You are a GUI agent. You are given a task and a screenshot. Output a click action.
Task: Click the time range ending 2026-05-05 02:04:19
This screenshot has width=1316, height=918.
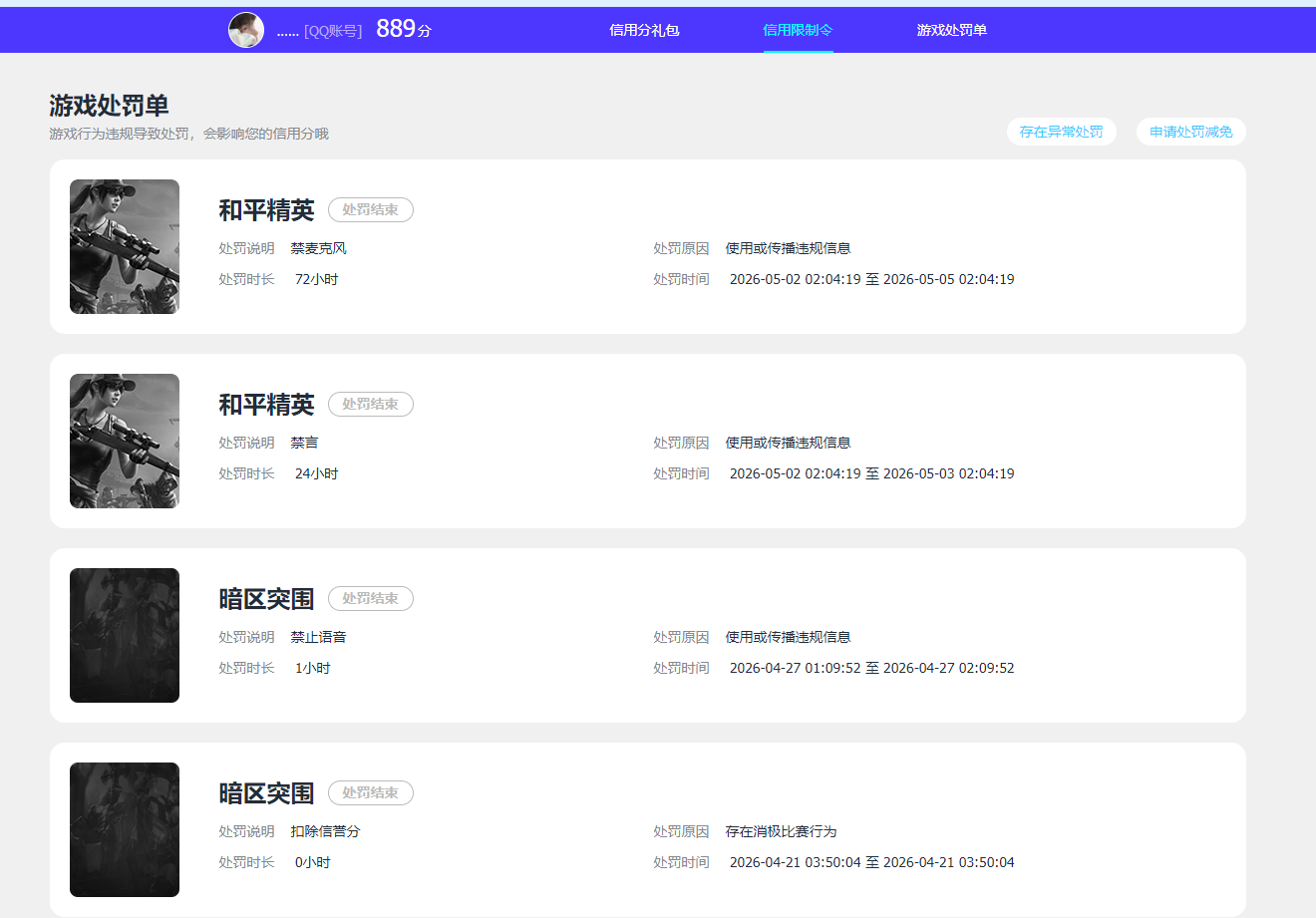coord(872,279)
